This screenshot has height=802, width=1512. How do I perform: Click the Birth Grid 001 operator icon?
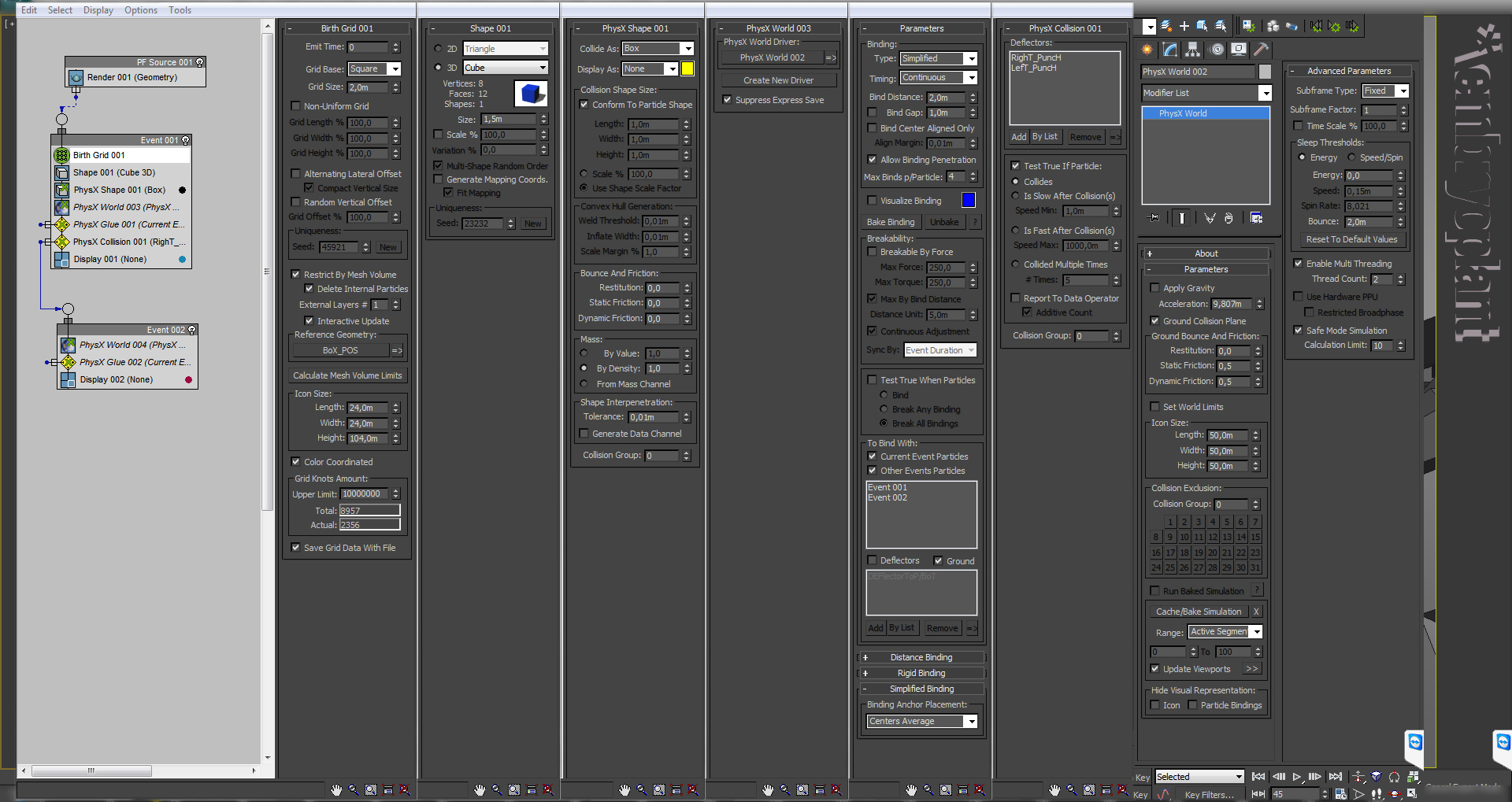(x=62, y=155)
